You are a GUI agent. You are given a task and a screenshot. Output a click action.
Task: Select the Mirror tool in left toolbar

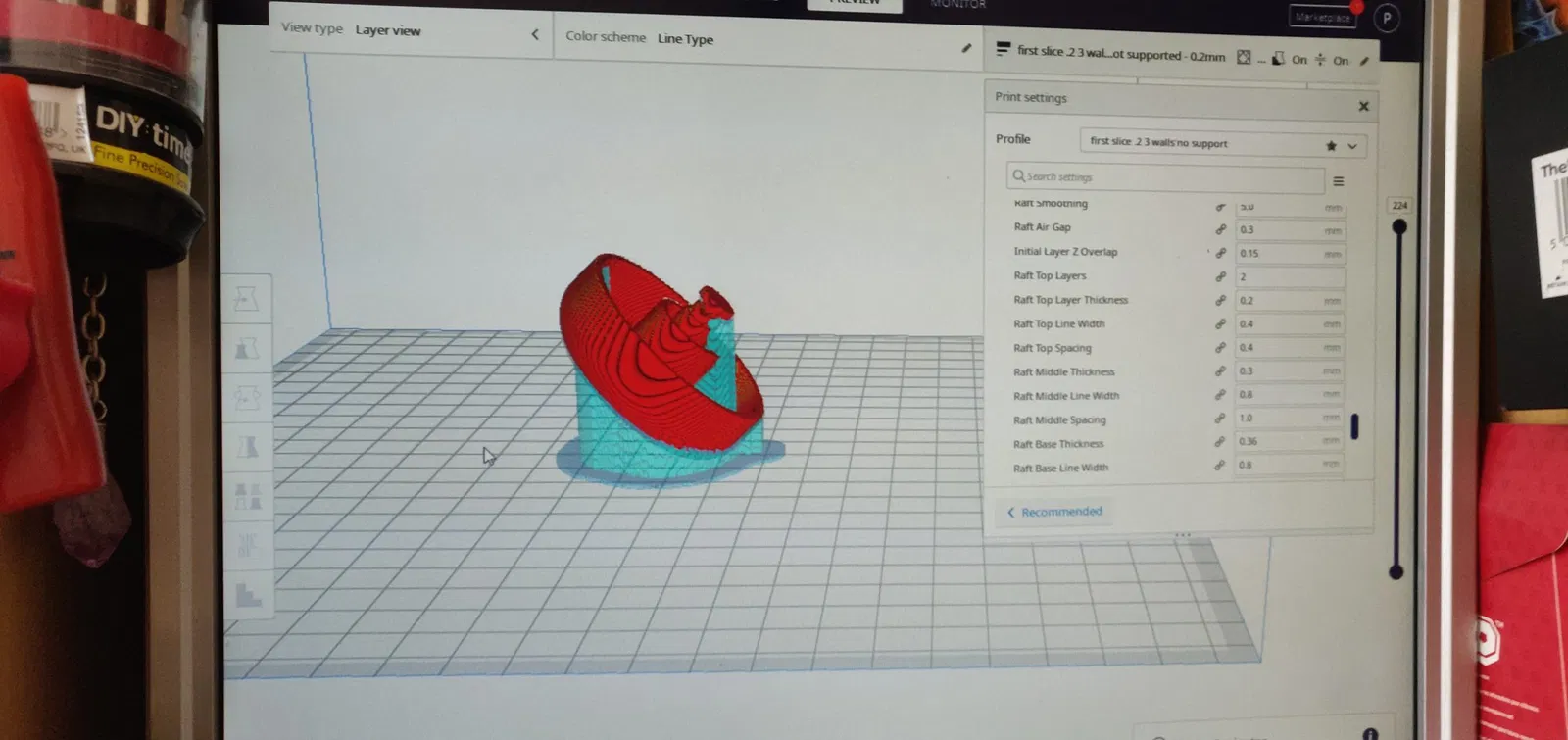pyautogui.click(x=248, y=447)
